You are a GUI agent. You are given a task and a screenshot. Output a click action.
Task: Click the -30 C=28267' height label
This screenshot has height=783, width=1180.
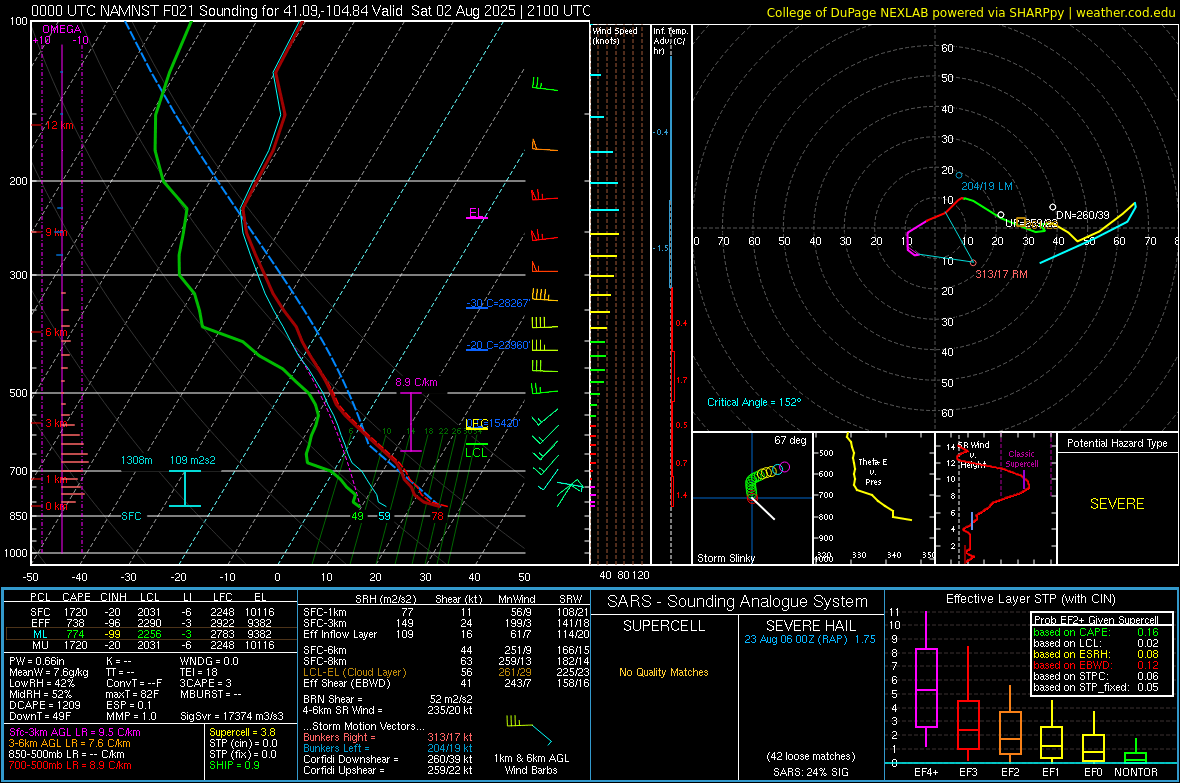[497, 303]
